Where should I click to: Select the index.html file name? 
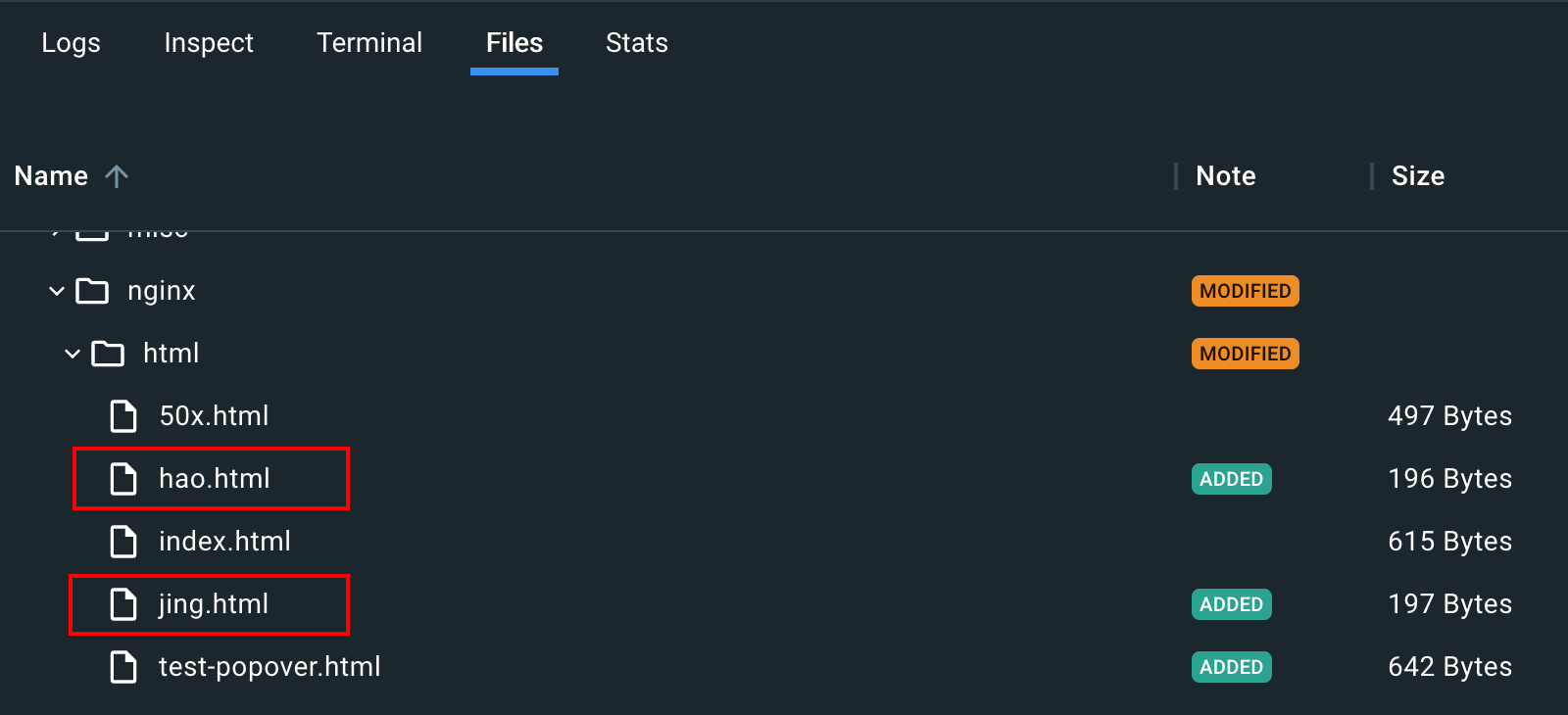(224, 542)
